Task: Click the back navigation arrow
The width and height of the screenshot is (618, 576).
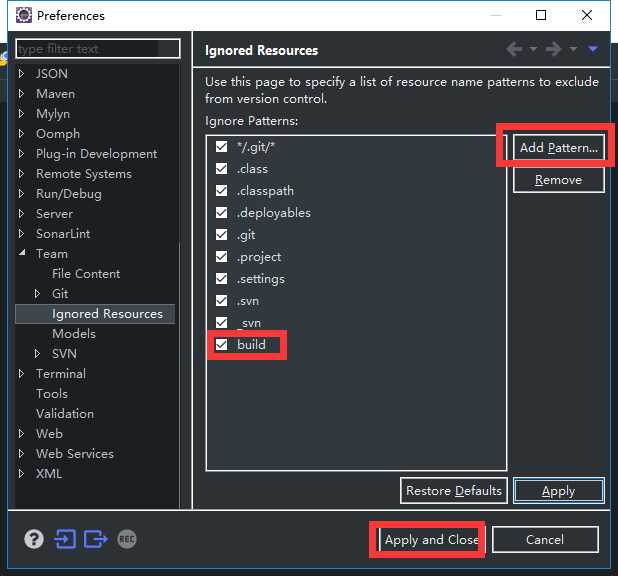Action: (x=514, y=49)
